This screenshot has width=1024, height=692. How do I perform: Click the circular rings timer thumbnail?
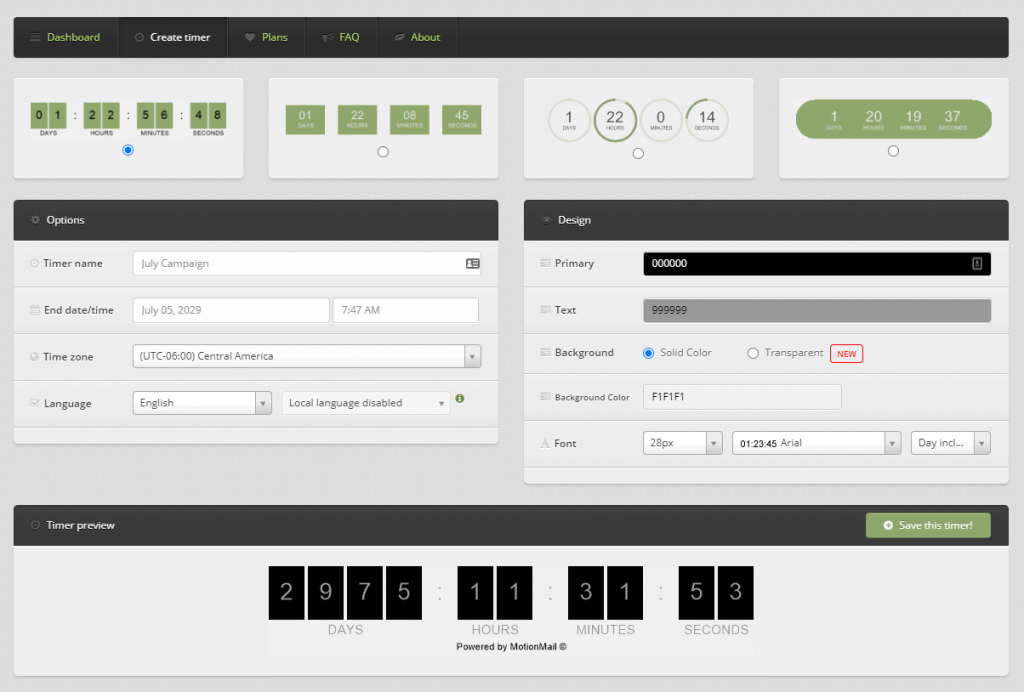click(638, 119)
